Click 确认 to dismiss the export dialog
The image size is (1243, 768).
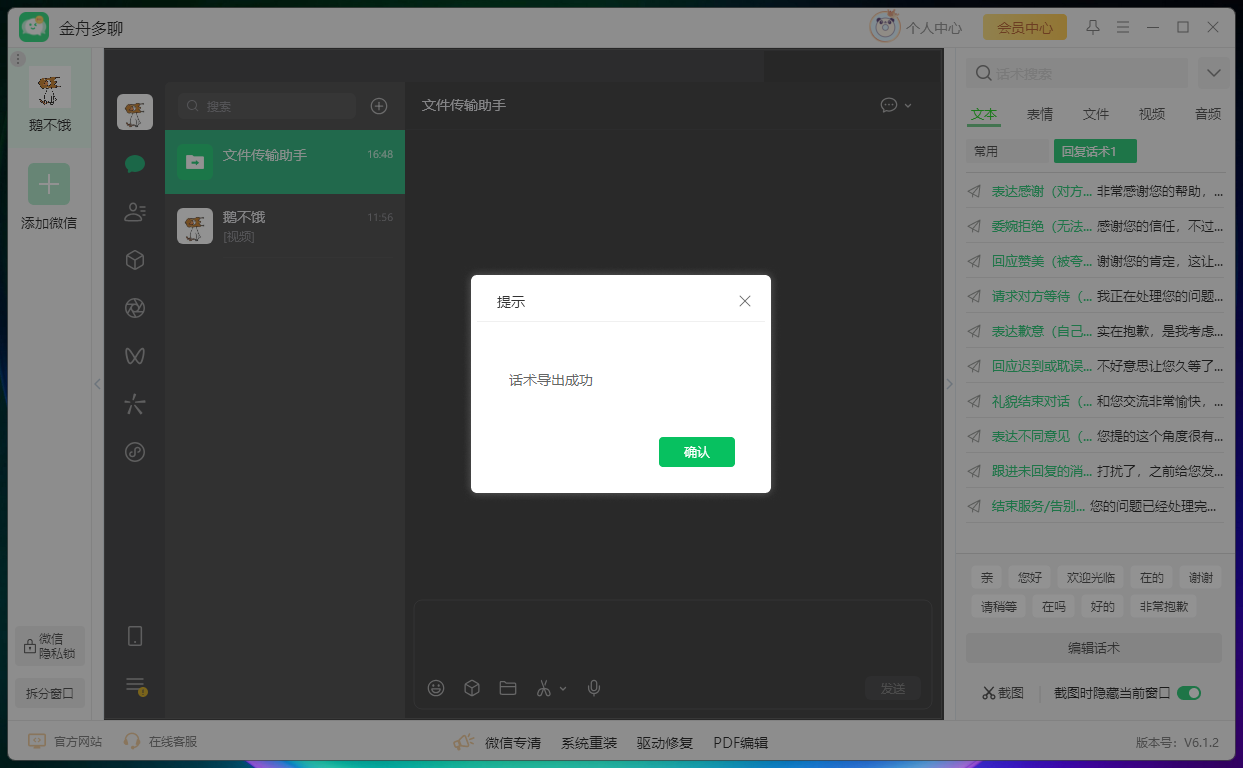click(696, 452)
